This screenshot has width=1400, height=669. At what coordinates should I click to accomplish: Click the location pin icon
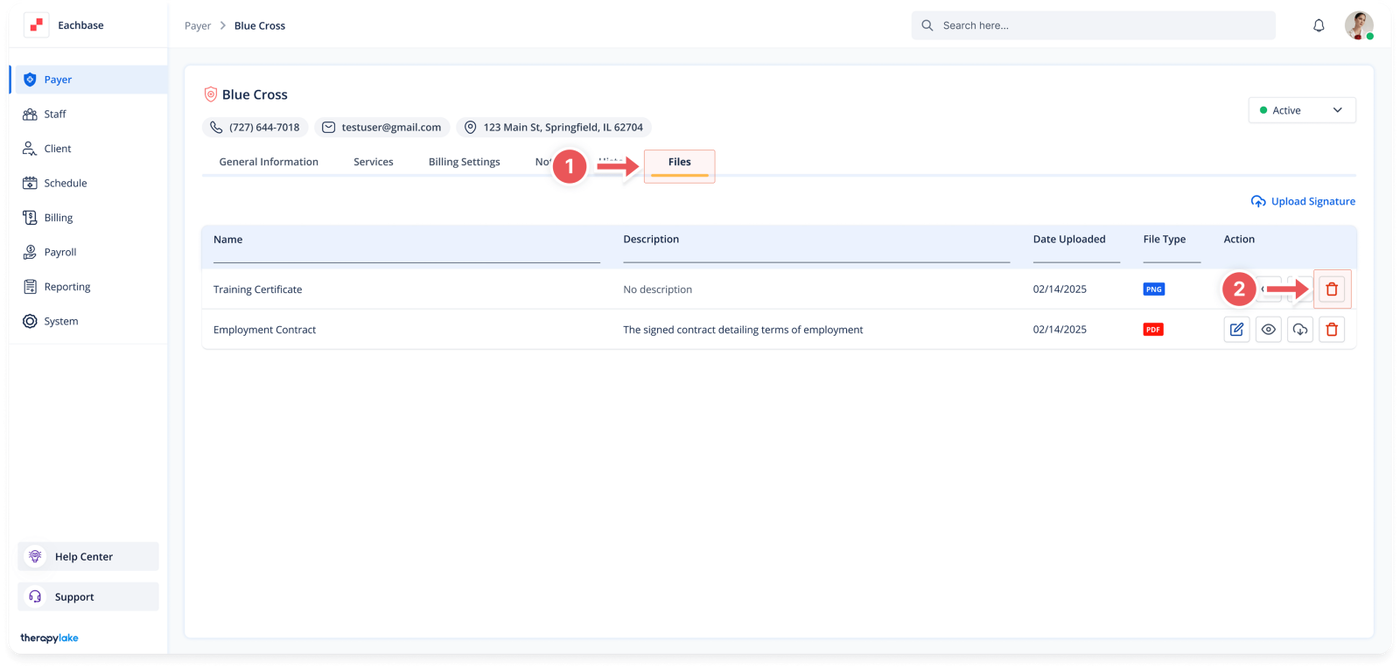coord(470,127)
